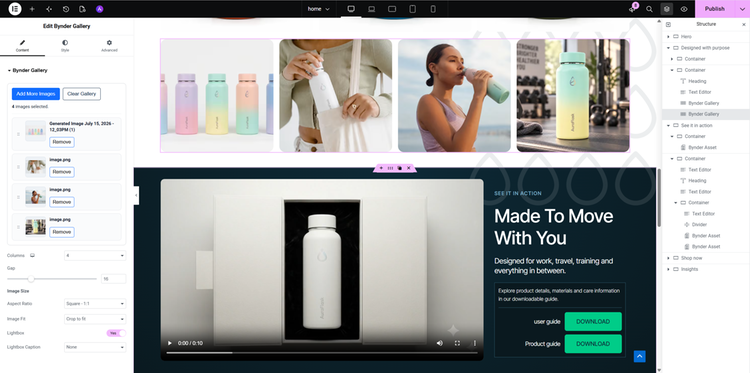
Task: Open the Columns dropdown
Action: [x=95, y=256]
